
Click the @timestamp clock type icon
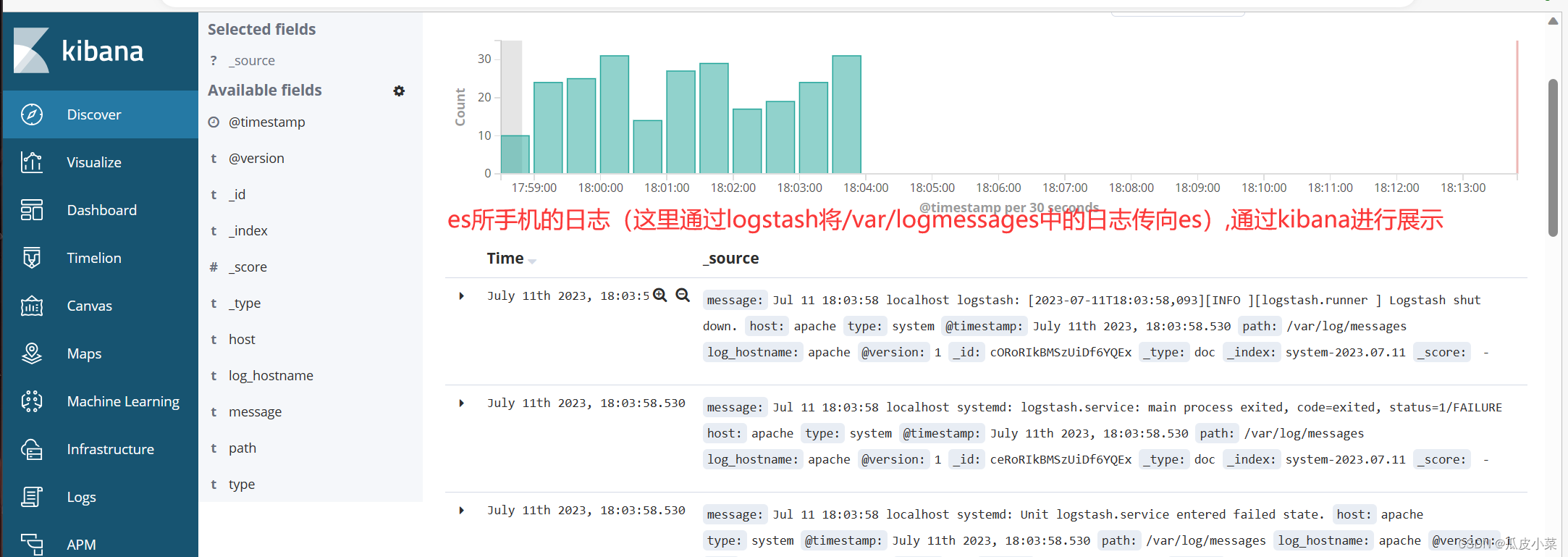pos(214,122)
